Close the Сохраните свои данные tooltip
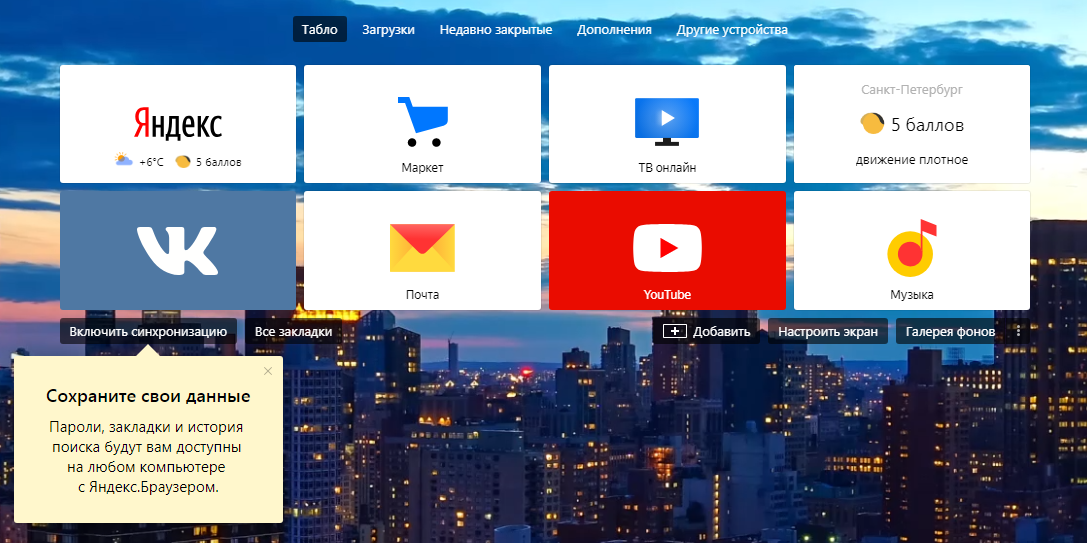The width and height of the screenshot is (1087, 543). (268, 371)
